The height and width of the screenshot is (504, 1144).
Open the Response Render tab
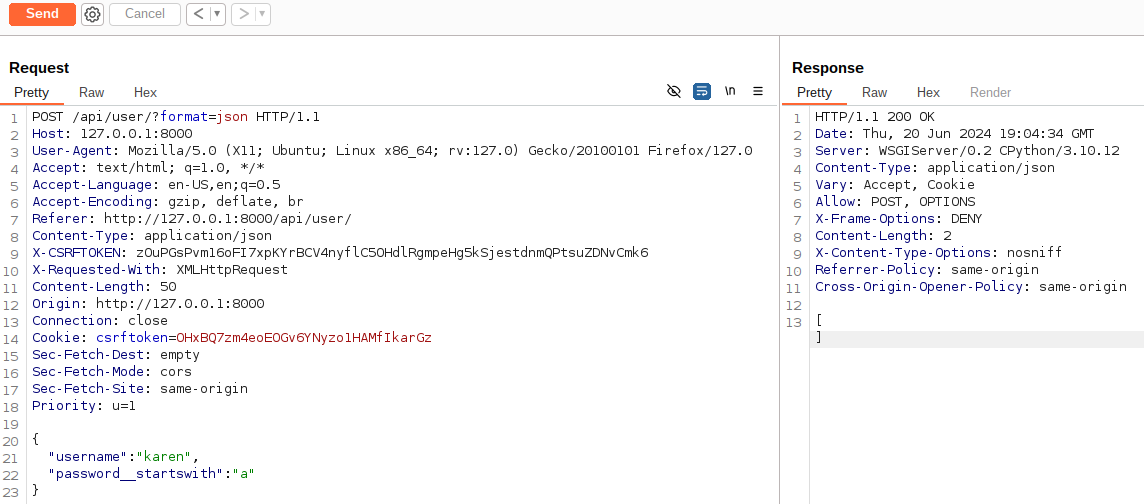(990, 93)
